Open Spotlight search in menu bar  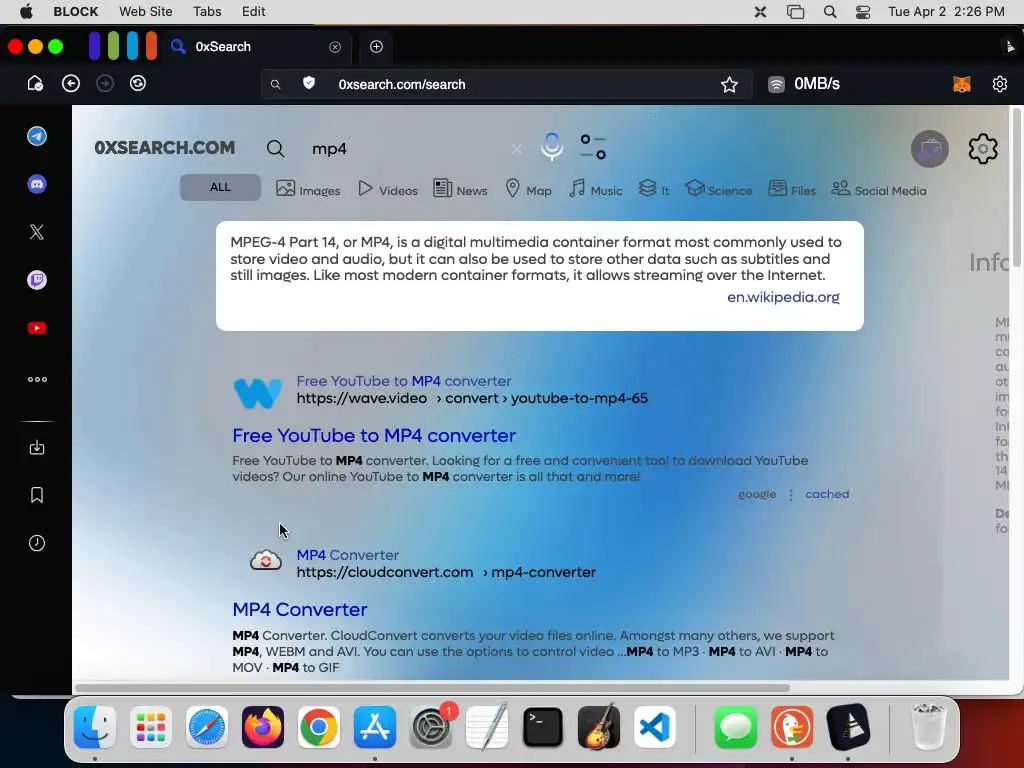[830, 12]
